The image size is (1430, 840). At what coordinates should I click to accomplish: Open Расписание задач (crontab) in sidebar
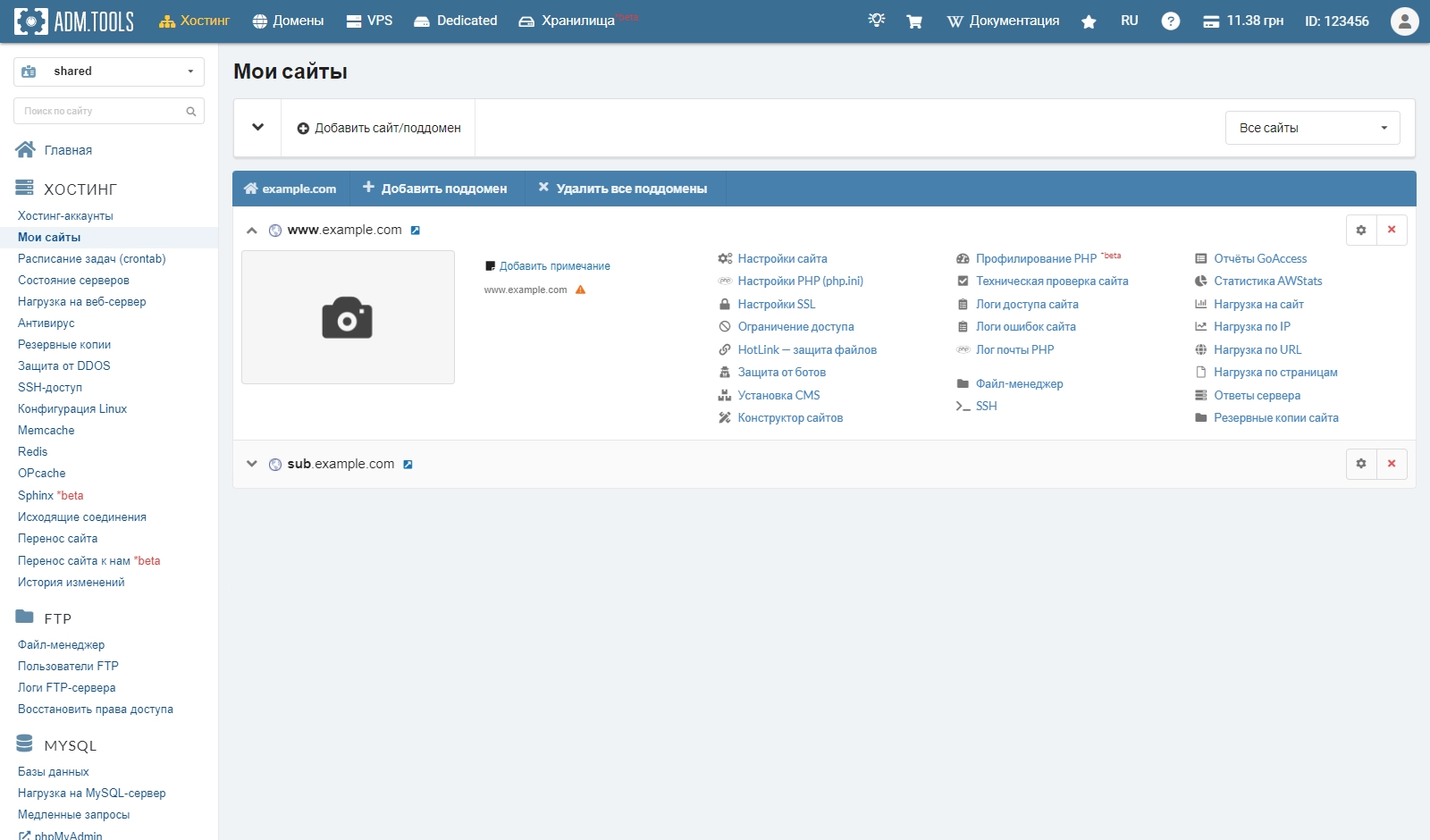(92, 259)
